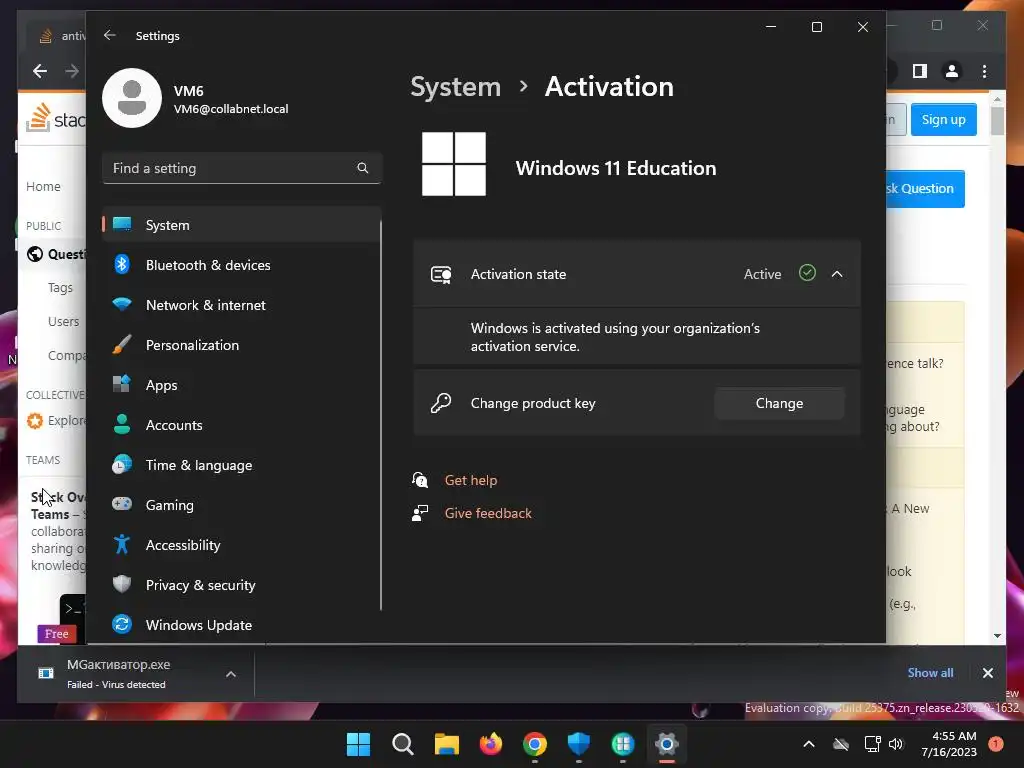1024x768 pixels.
Task: Click Tags in Stack Overflow sidebar
Action: [60, 288]
